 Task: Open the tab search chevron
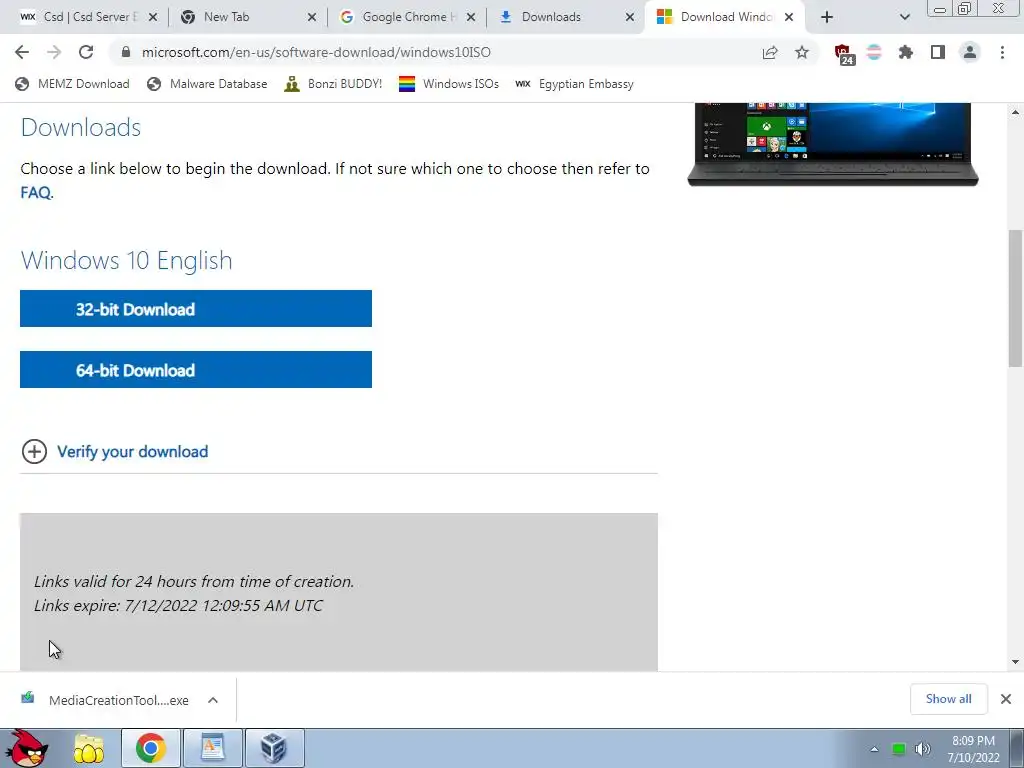click(904, 17)
